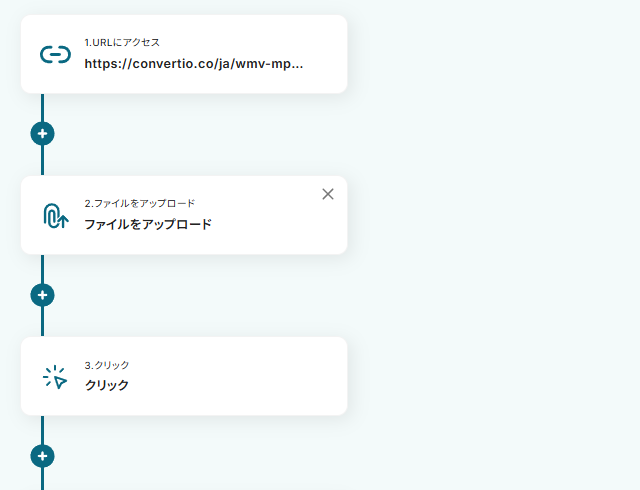
Task: Add a step after the URL access step
Action: coord(42,134)
